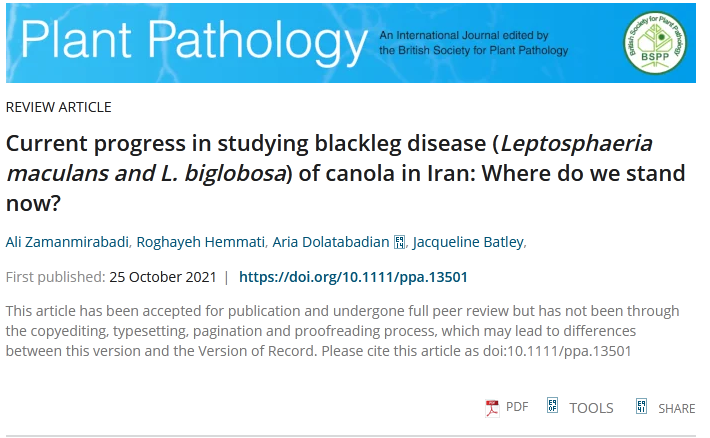Open author Roghayeh Hemmati's details
The image size is (710, 438).
(201, 242)
